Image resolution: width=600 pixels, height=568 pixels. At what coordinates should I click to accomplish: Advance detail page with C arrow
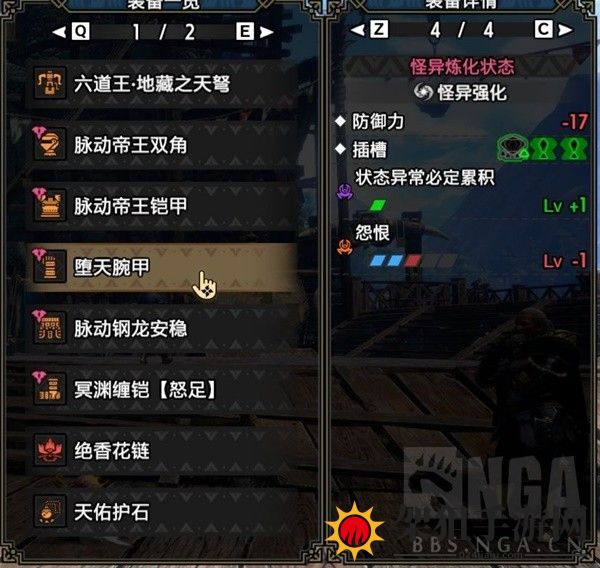[x=553, y=29]
